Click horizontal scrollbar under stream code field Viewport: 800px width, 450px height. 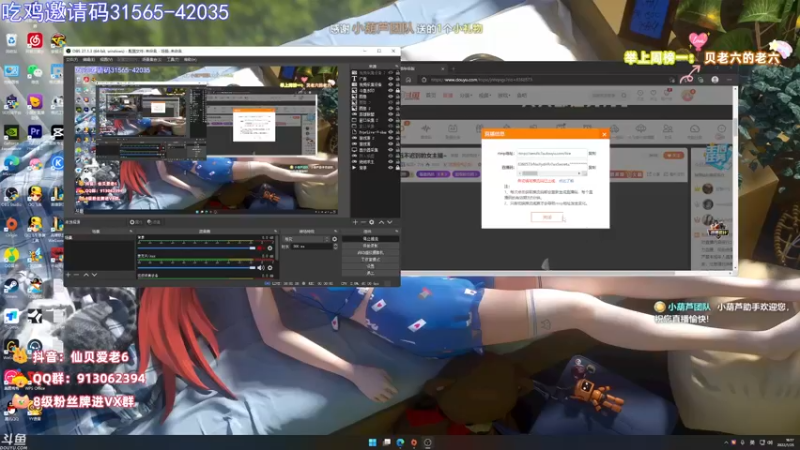[551, 173]
